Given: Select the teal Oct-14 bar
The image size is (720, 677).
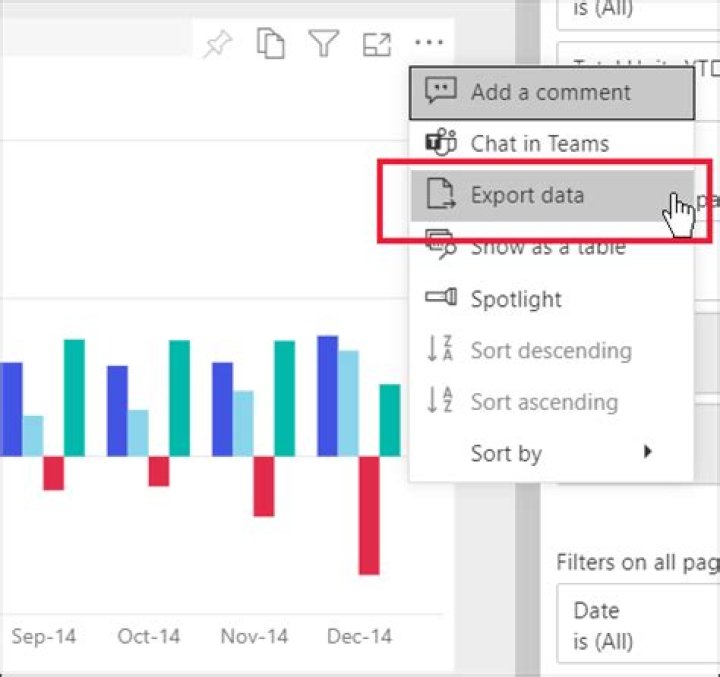Looking at the screenshot, I should point(180,398).
